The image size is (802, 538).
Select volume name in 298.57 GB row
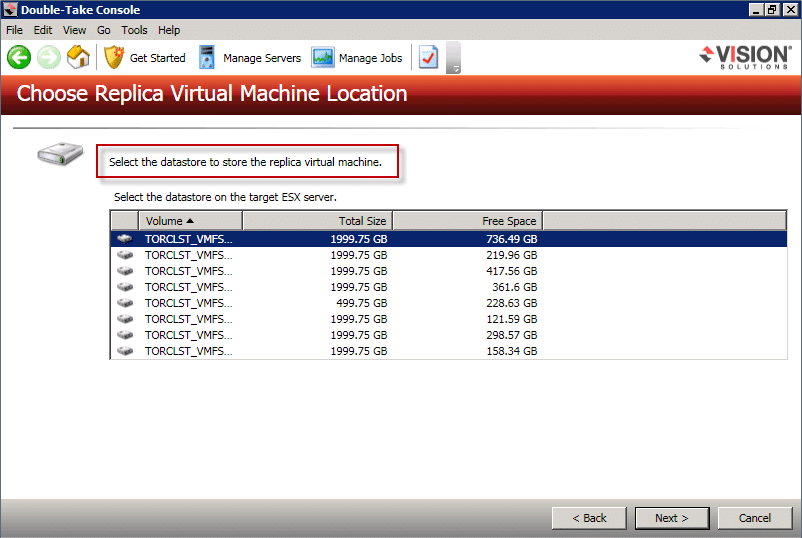point(188,335)
